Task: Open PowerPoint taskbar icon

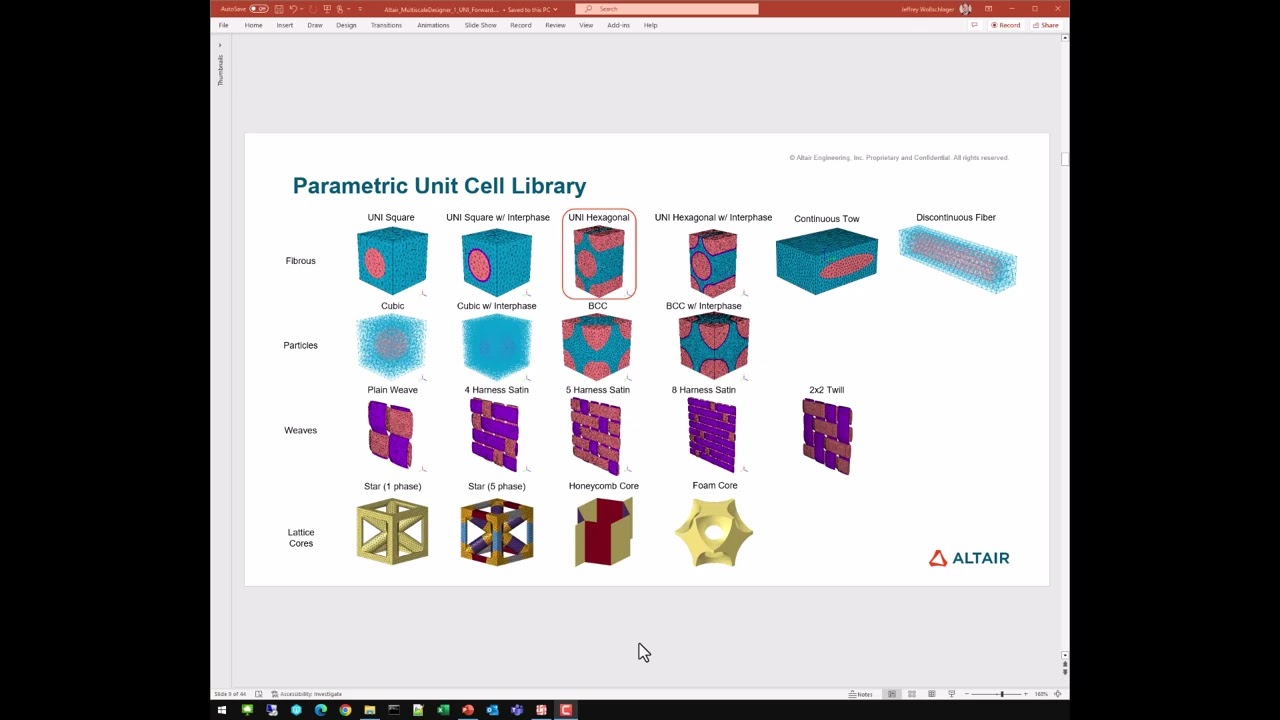Action: pos(467,710)
